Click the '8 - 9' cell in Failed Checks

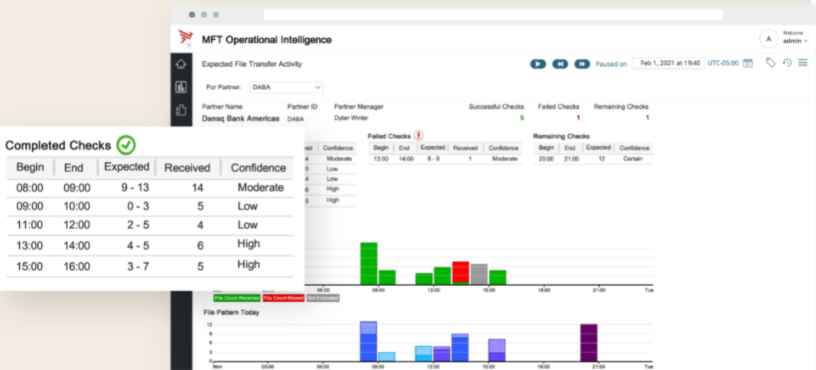click(x=434, y=159)
